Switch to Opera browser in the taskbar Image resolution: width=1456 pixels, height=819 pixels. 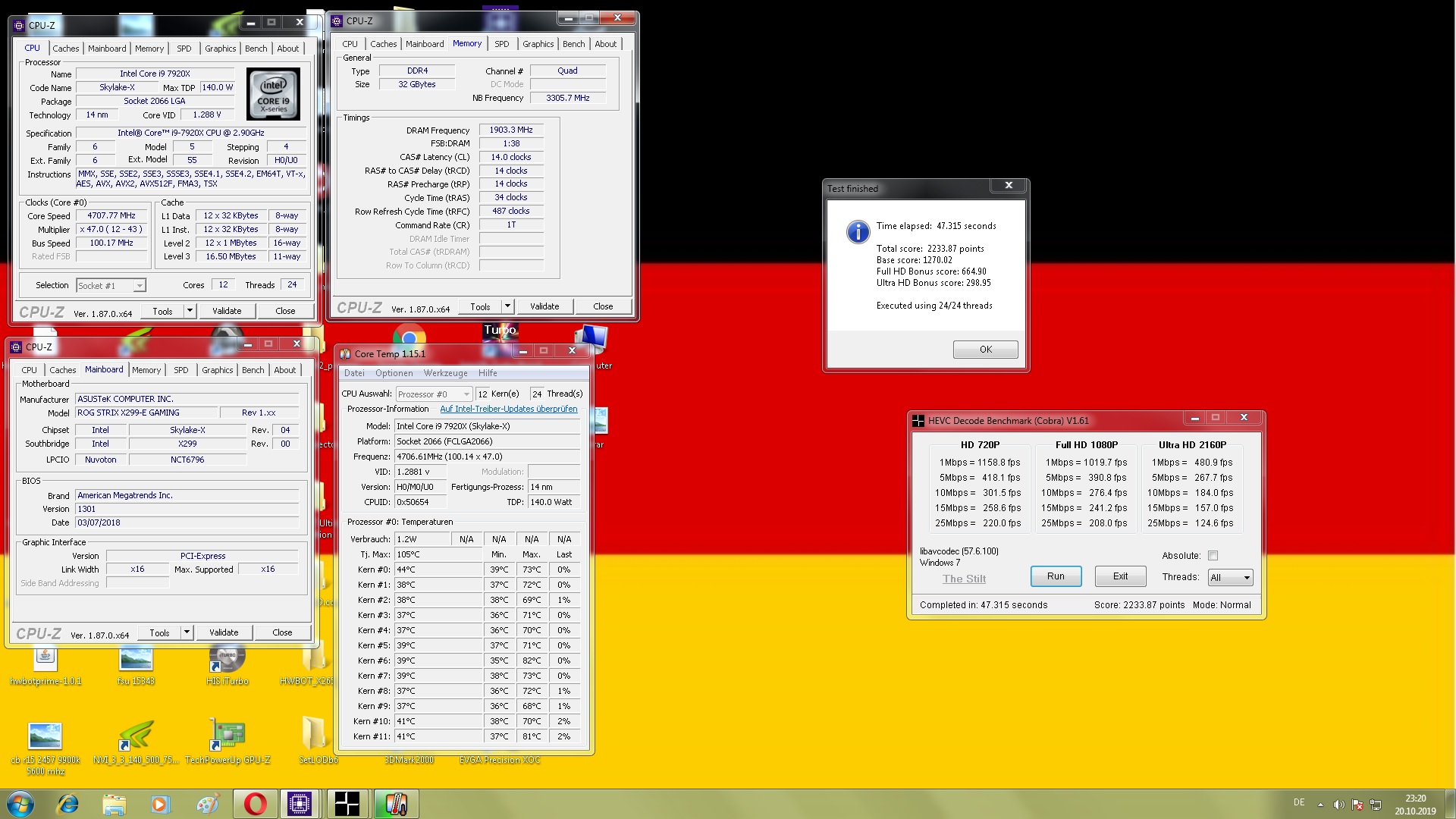coord(255,804)
